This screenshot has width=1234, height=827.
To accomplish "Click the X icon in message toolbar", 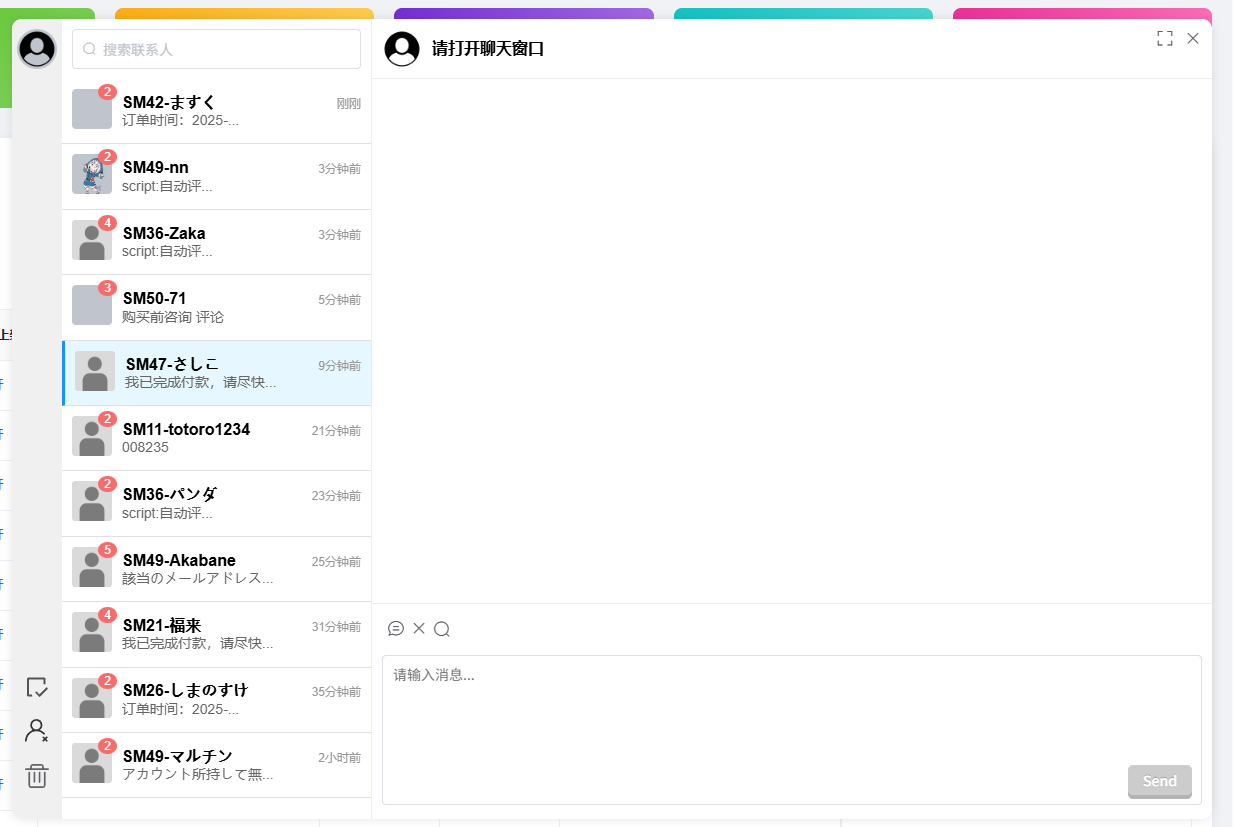I will click(419, 629).
